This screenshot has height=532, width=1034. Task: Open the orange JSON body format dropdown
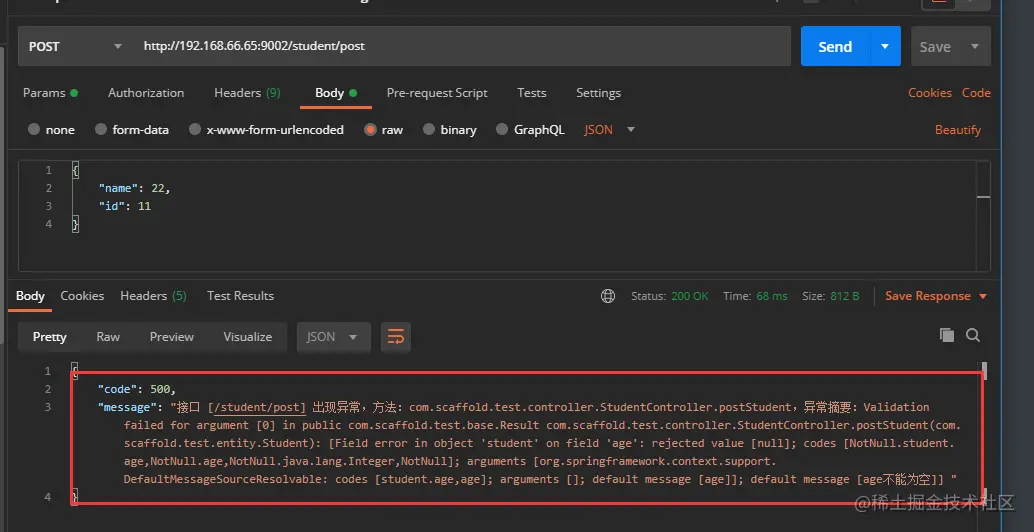pyautogui.click(x=609, y=130)
